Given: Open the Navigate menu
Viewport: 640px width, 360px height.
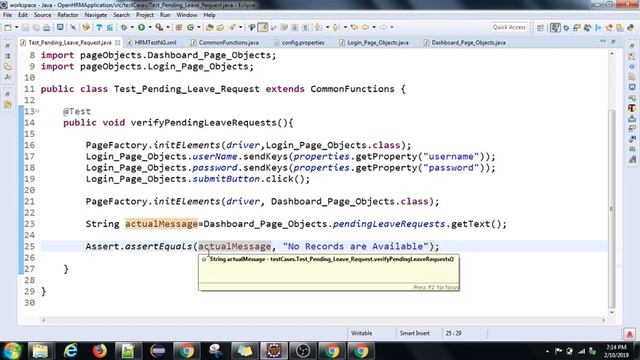Looking at the screenshot, I should click(96, 15).
